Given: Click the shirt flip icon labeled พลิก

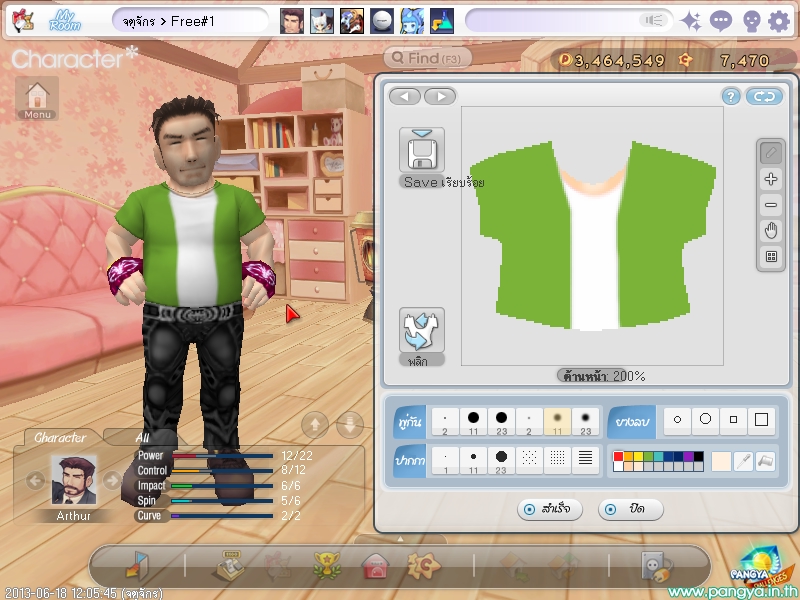Looking at the screenshot, I should coord(421,330).
